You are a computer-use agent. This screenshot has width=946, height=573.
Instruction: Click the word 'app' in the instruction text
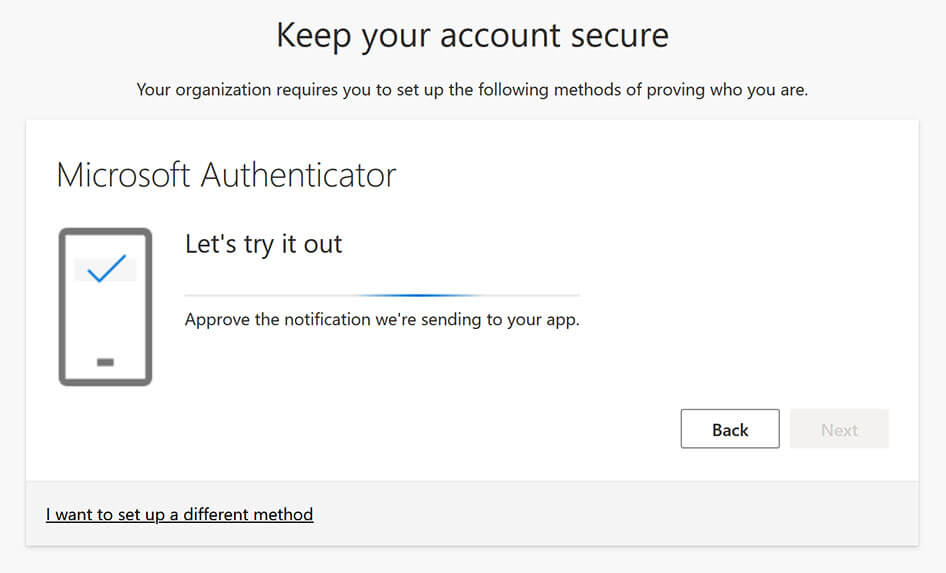(560, 320)
